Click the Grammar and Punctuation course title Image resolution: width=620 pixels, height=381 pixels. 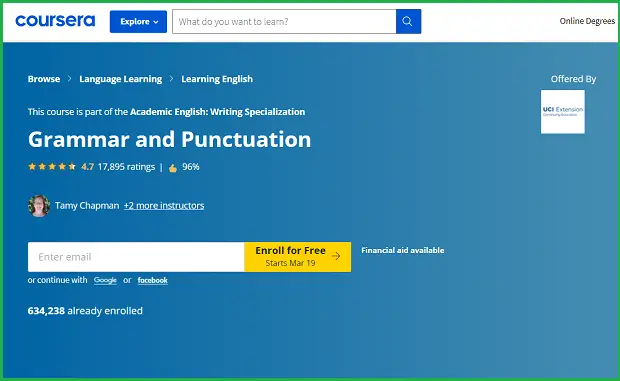(169, 140)
